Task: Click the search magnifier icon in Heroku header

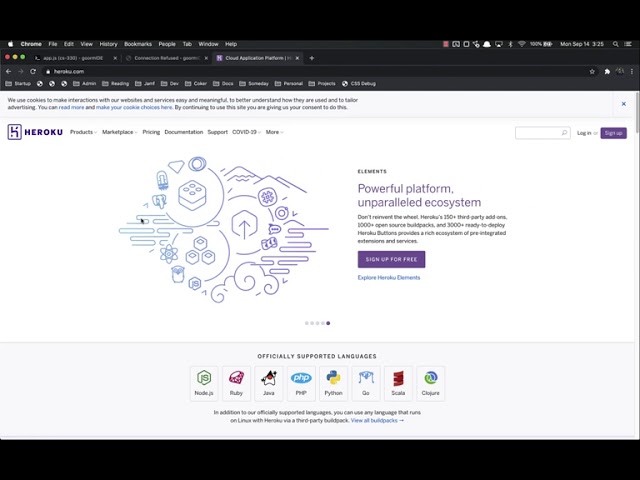Action: tap(564, 133)
